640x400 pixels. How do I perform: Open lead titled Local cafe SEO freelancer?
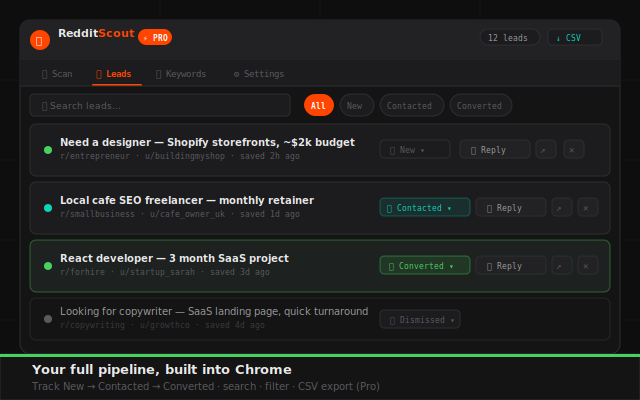[x=187, y=200]
